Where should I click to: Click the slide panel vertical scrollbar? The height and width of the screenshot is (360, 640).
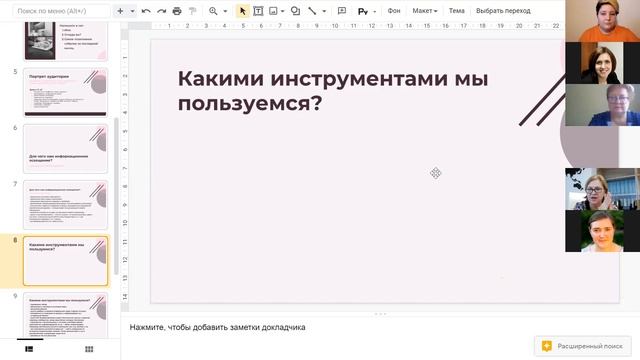116,196
